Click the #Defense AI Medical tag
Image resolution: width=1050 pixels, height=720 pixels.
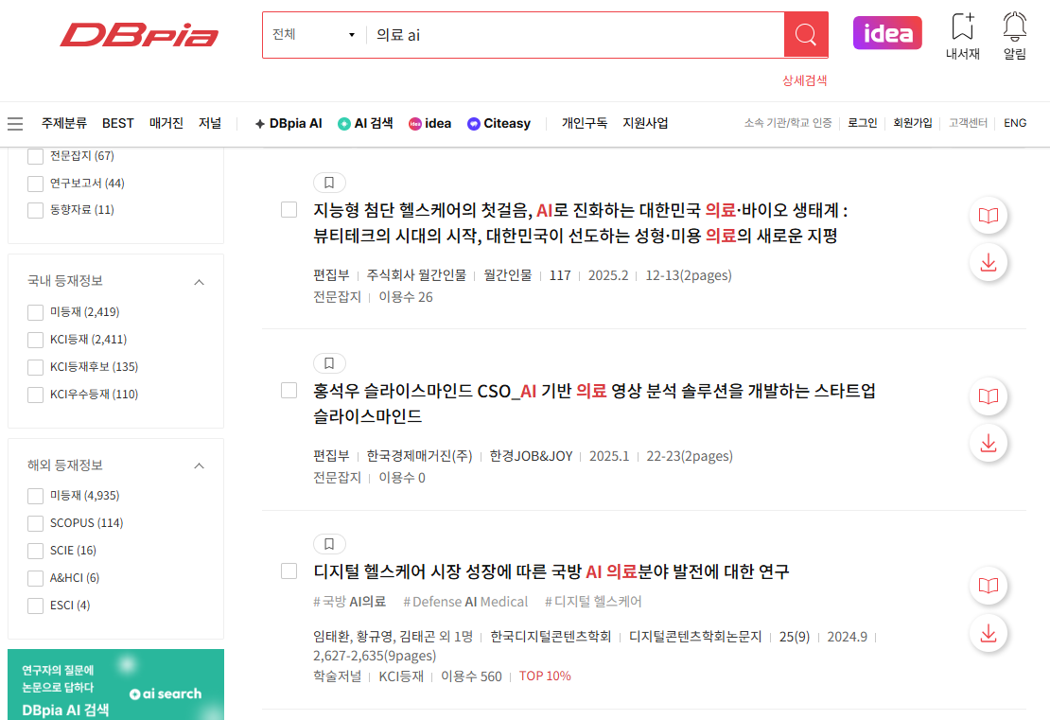pos(465,601)
